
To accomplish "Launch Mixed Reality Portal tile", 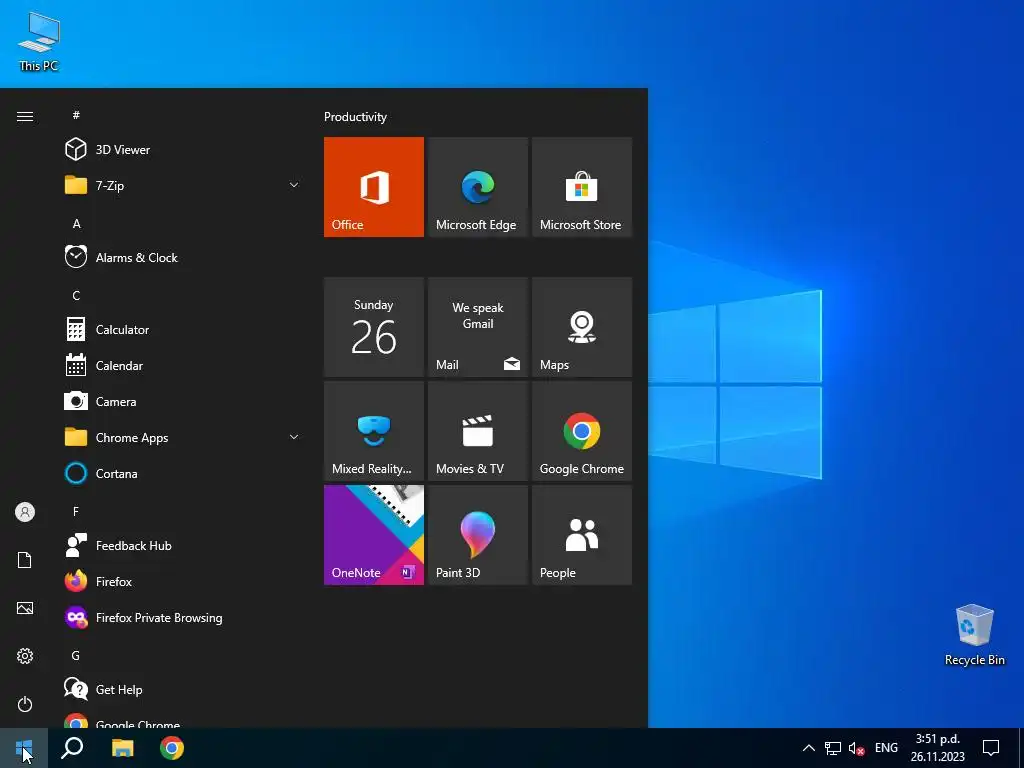I will 374,431.
